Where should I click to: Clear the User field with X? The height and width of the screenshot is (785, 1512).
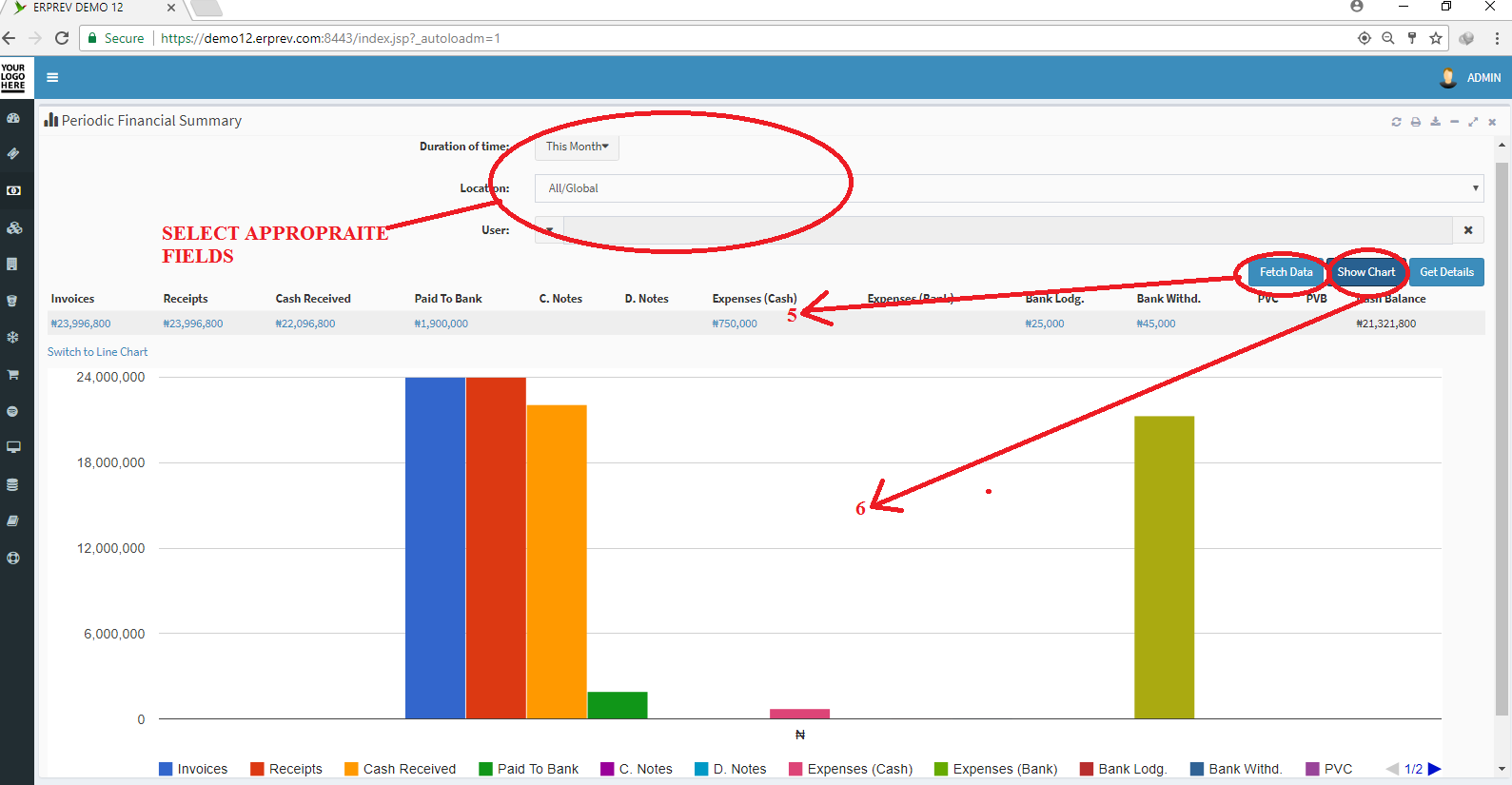pos(1468,230)
